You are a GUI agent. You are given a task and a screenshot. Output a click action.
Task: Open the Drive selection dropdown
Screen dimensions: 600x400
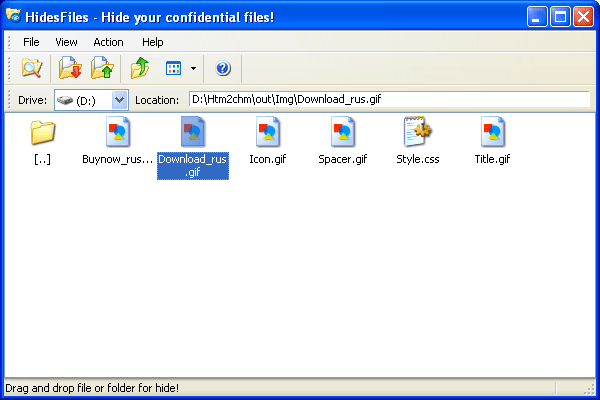click(120, 100)
